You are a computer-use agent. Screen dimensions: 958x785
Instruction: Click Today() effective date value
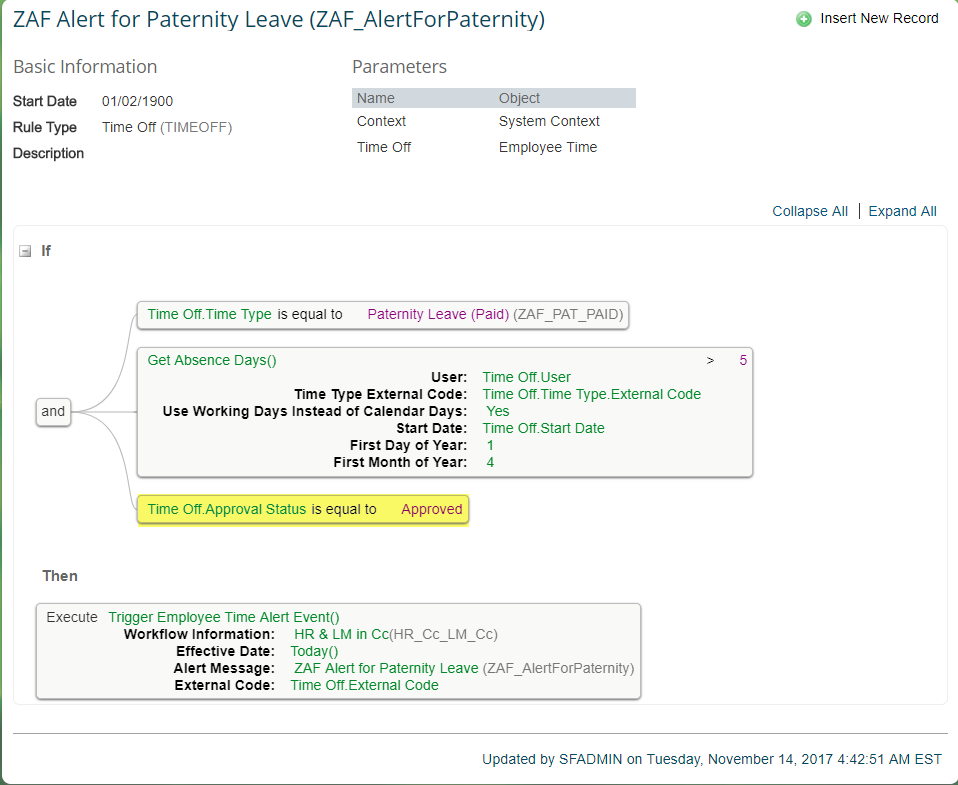coord(314,652)
